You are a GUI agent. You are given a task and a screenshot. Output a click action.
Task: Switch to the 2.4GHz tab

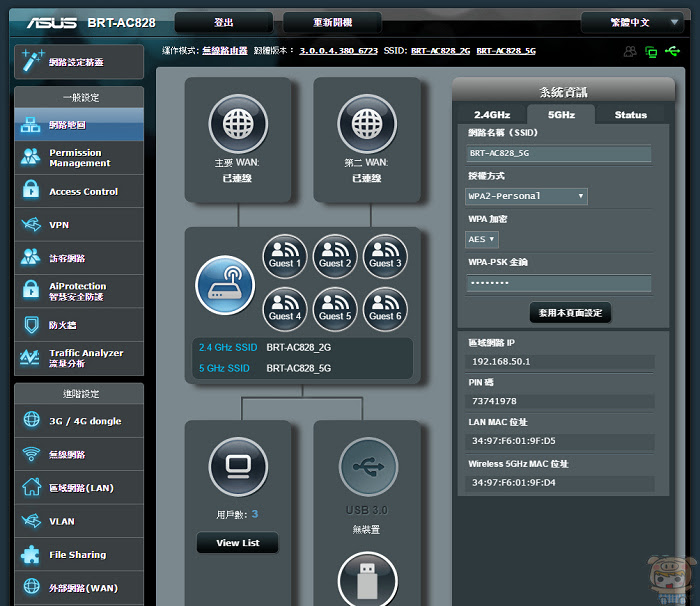coord(492,115)
